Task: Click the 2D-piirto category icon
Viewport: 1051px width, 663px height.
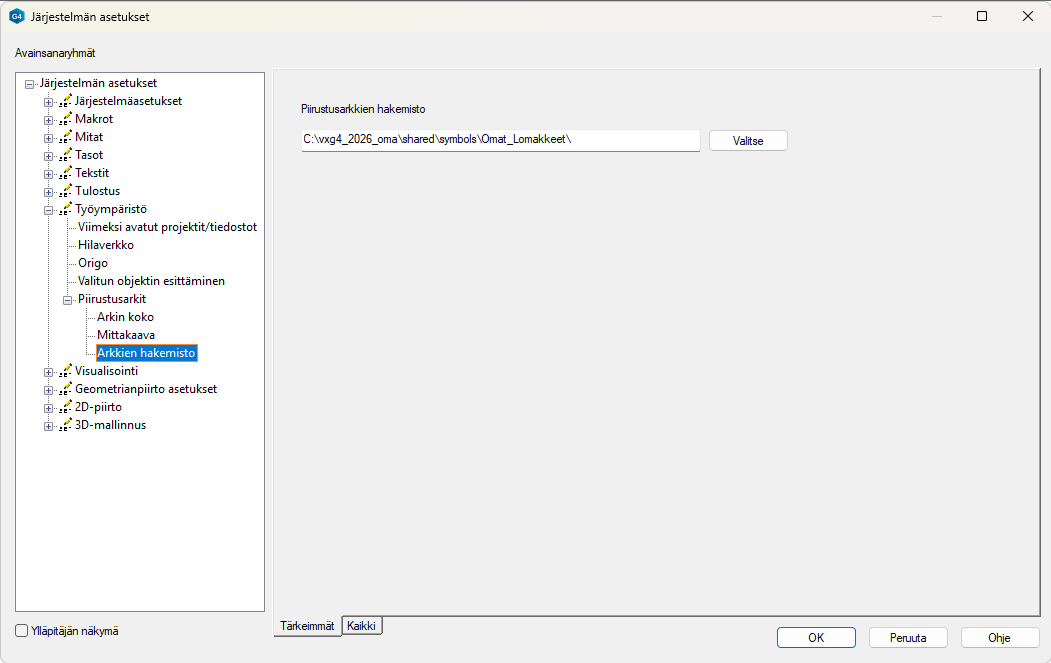Action: (65, 408)
